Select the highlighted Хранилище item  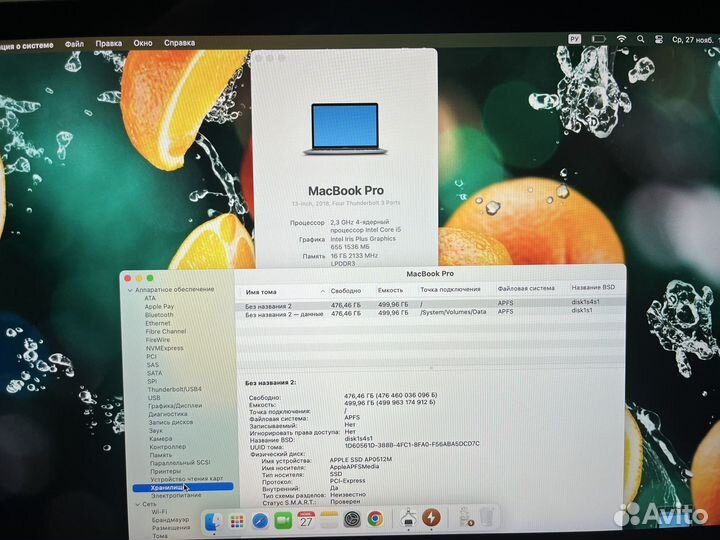coord(183,487)
